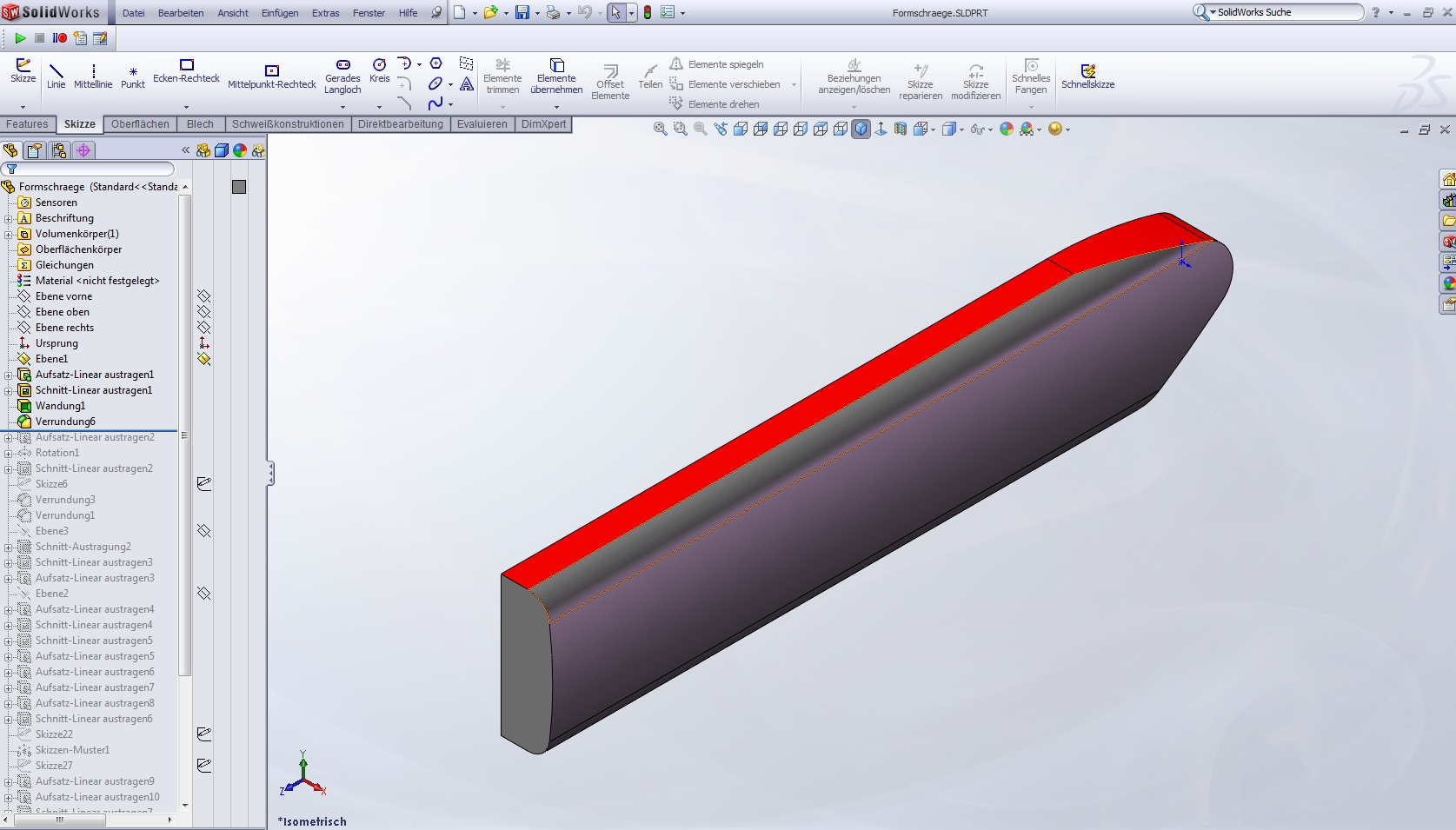Select the Offset Elemente tool
The height and width of the screenshot is (830, 1456).
coord(610,83)
